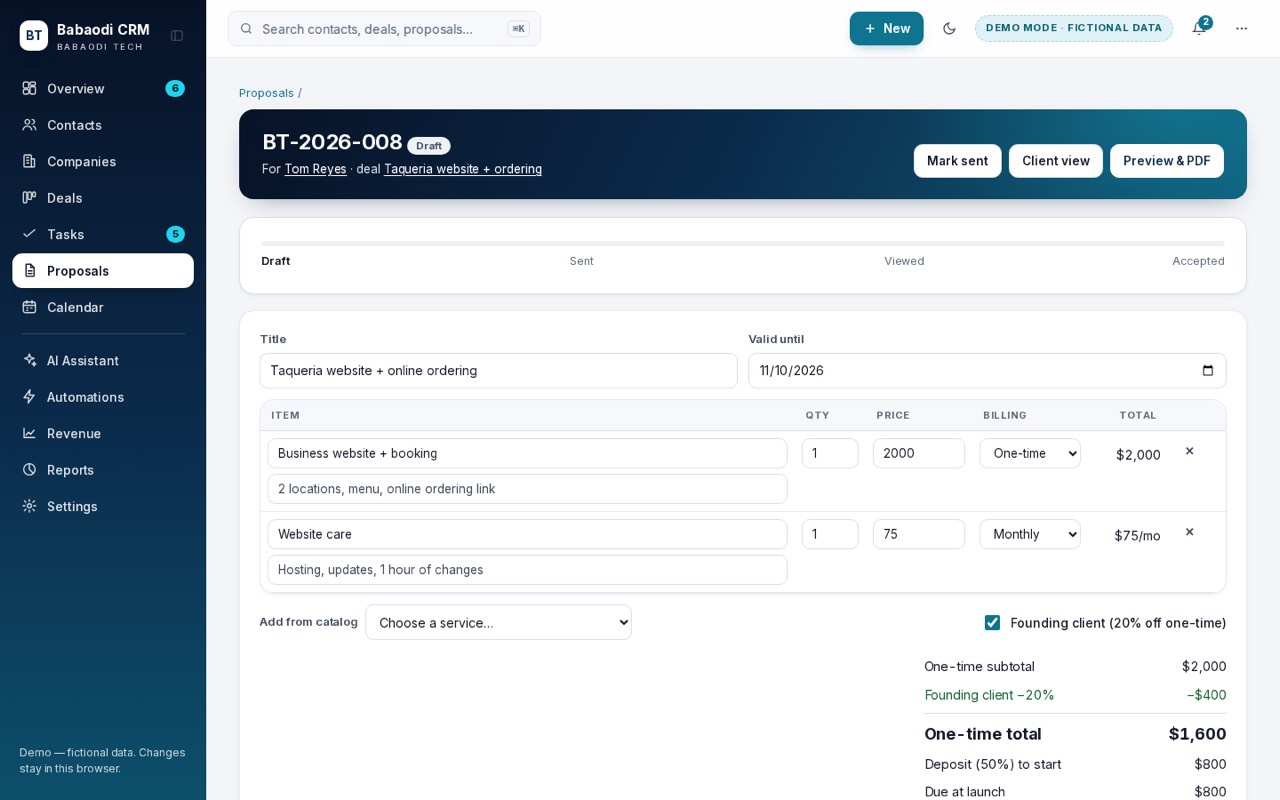
Task: Toggle Founding client 20% discount checkbox
Action: 992,623
